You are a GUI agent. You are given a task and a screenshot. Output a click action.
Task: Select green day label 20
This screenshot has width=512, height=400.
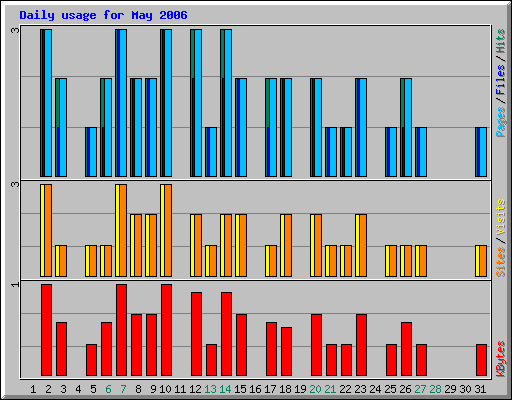315,389
